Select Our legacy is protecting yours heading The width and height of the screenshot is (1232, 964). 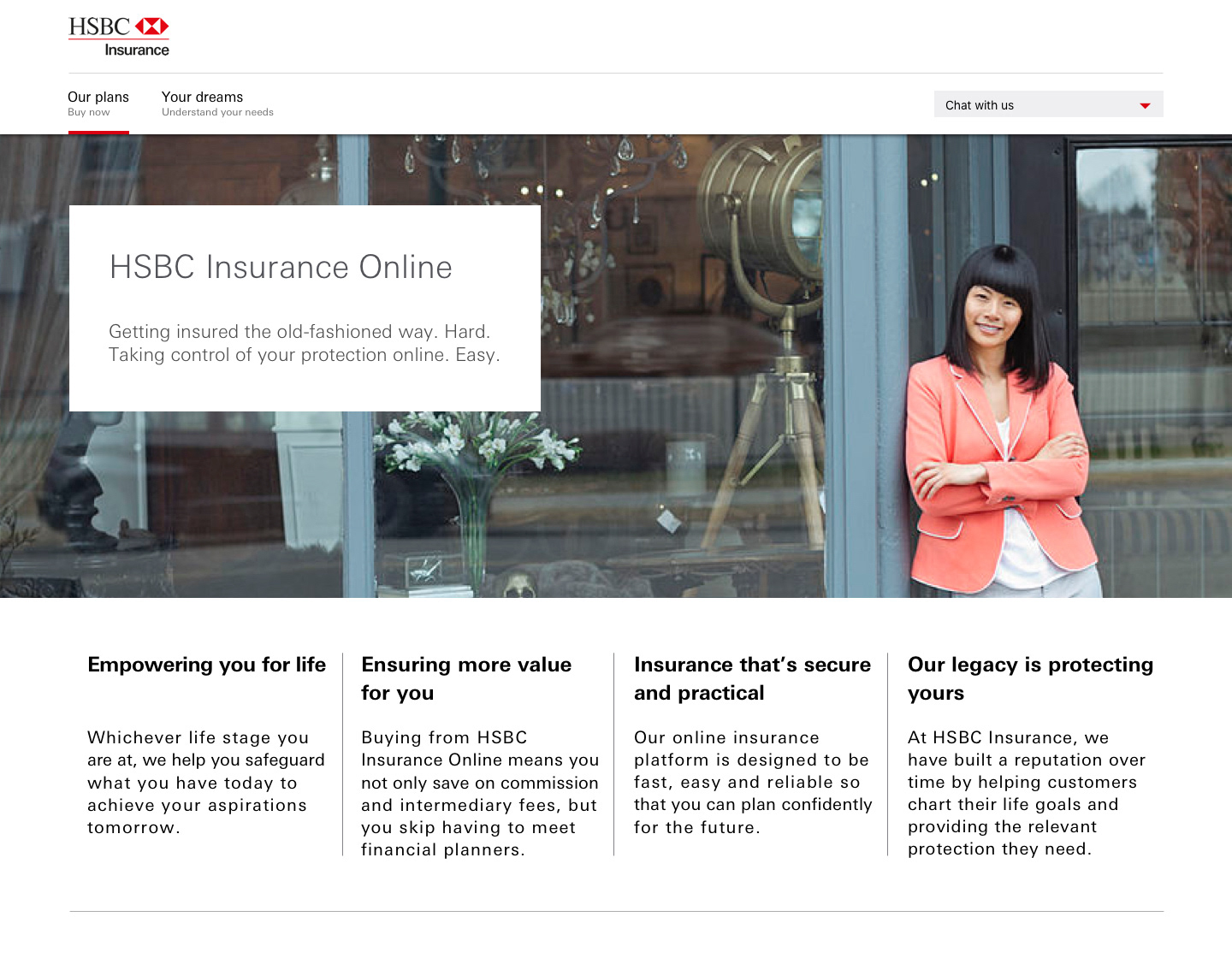pos(1030,678)
